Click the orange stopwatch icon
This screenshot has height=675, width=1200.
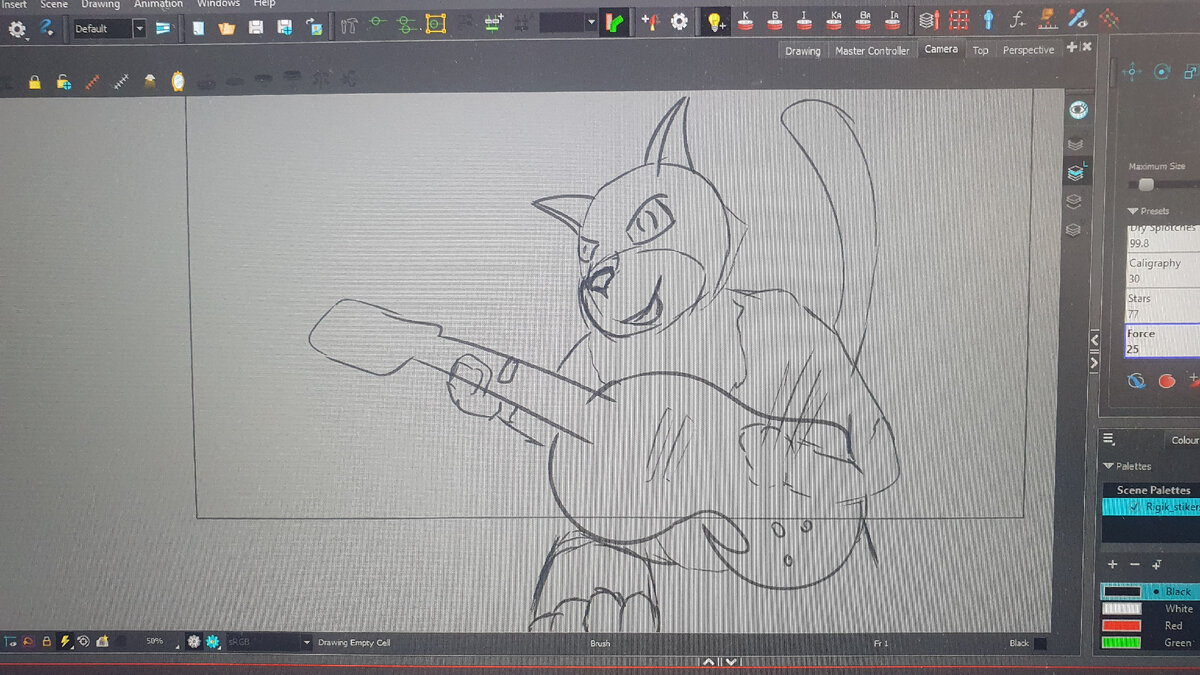(x=177, y=82)
